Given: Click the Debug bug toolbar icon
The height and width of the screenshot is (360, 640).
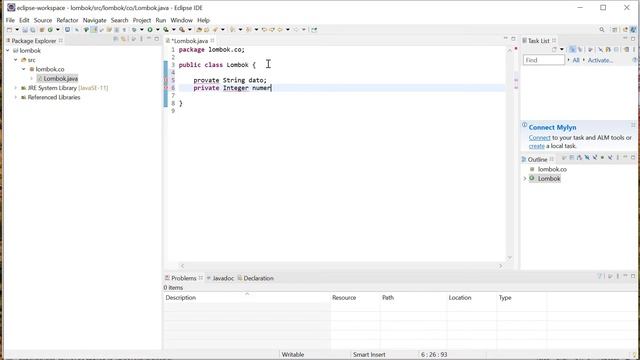Looking at the screenshot, I should (x=134, y=30).
